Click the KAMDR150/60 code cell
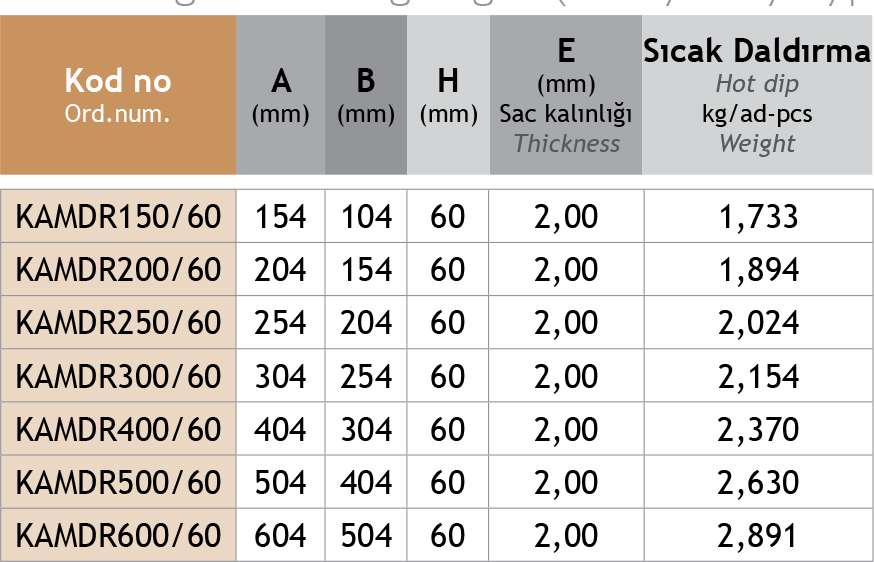The width and height of the screenshot is (874, 562). coord(118,216)
